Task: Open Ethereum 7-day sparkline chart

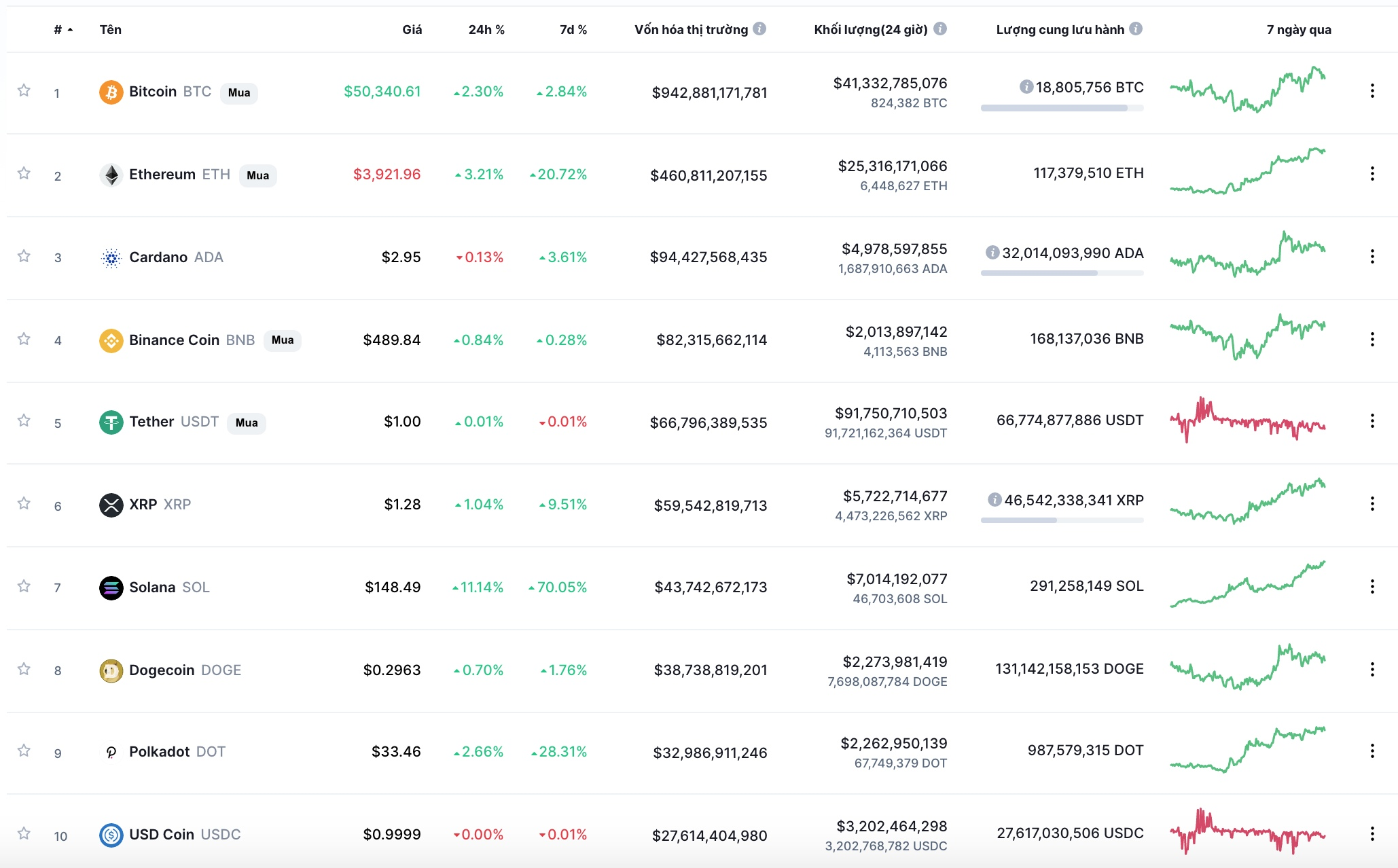Action: pyautogui.click(x=1248, y=171)
